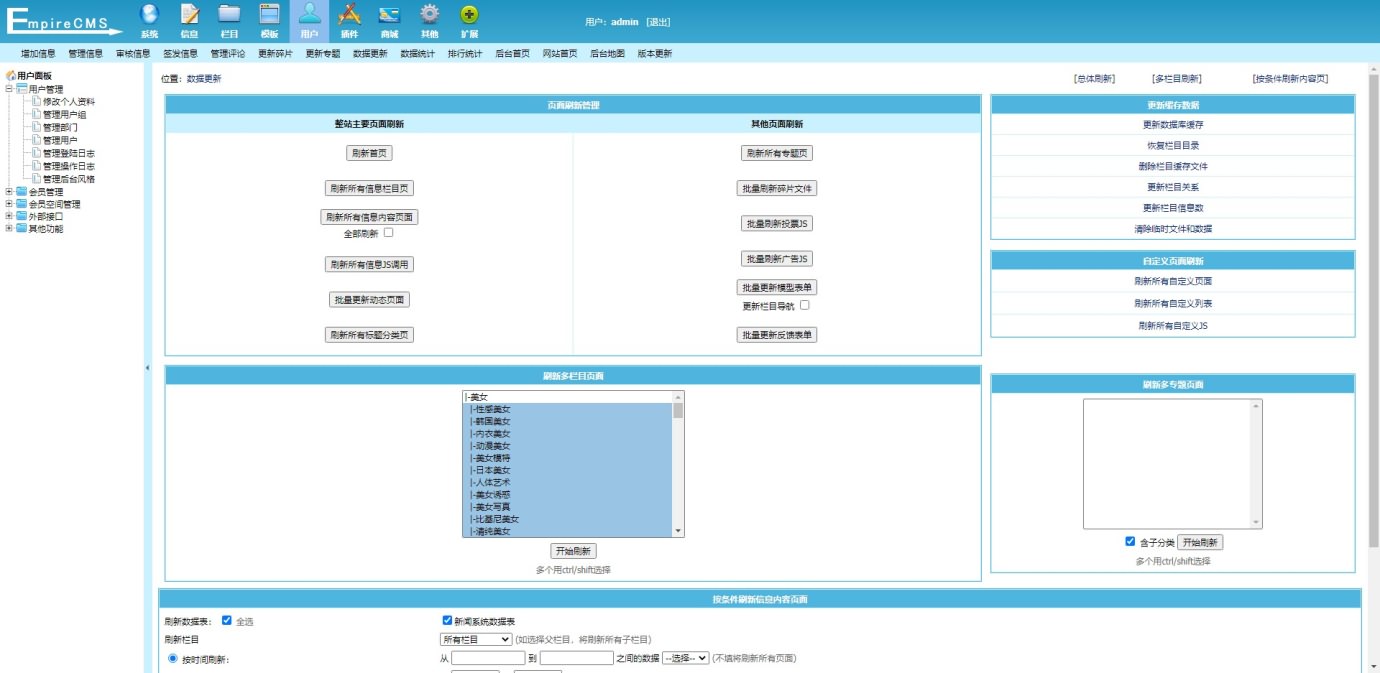
Task: Click the page icon beside 管理登陆日志
Action: tap(36, 153)
